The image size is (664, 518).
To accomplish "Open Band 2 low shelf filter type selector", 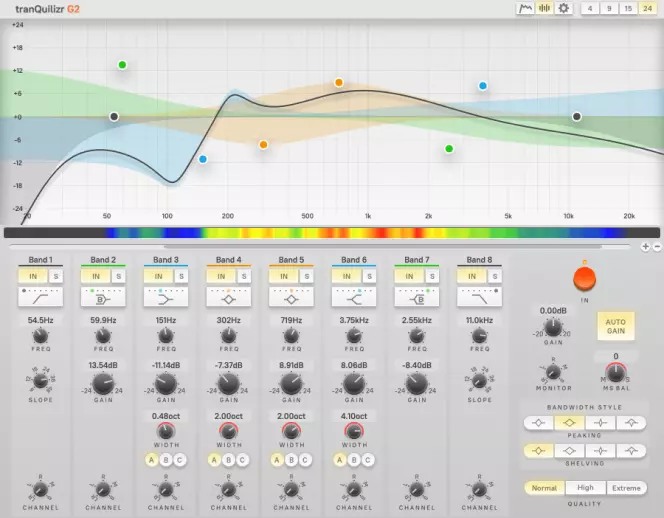I will [103, 296].
